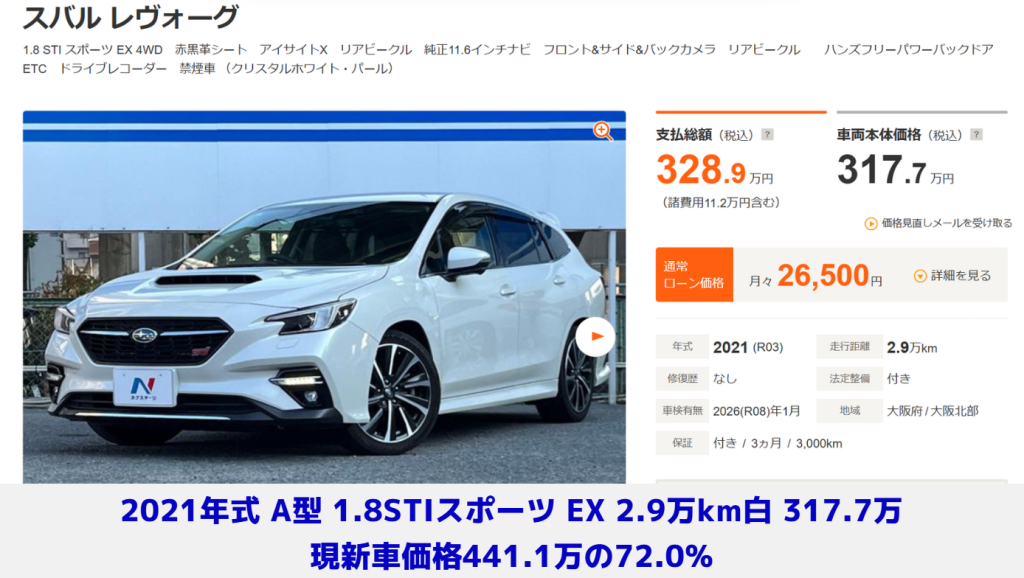
Task: Open help icon beside 車両本体価格
Action: click(976, 135)
